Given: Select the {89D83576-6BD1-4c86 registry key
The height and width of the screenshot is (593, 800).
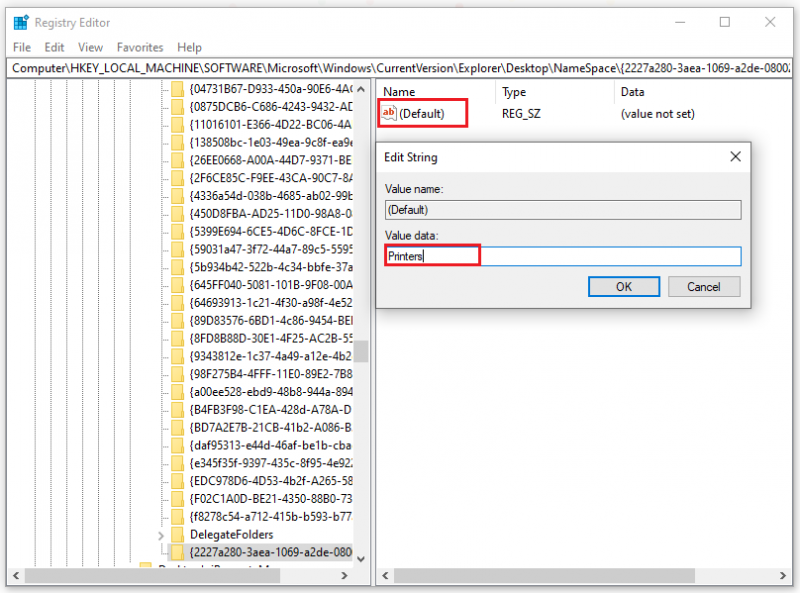Looking at the screenshot, I should (x=270, y=320).
